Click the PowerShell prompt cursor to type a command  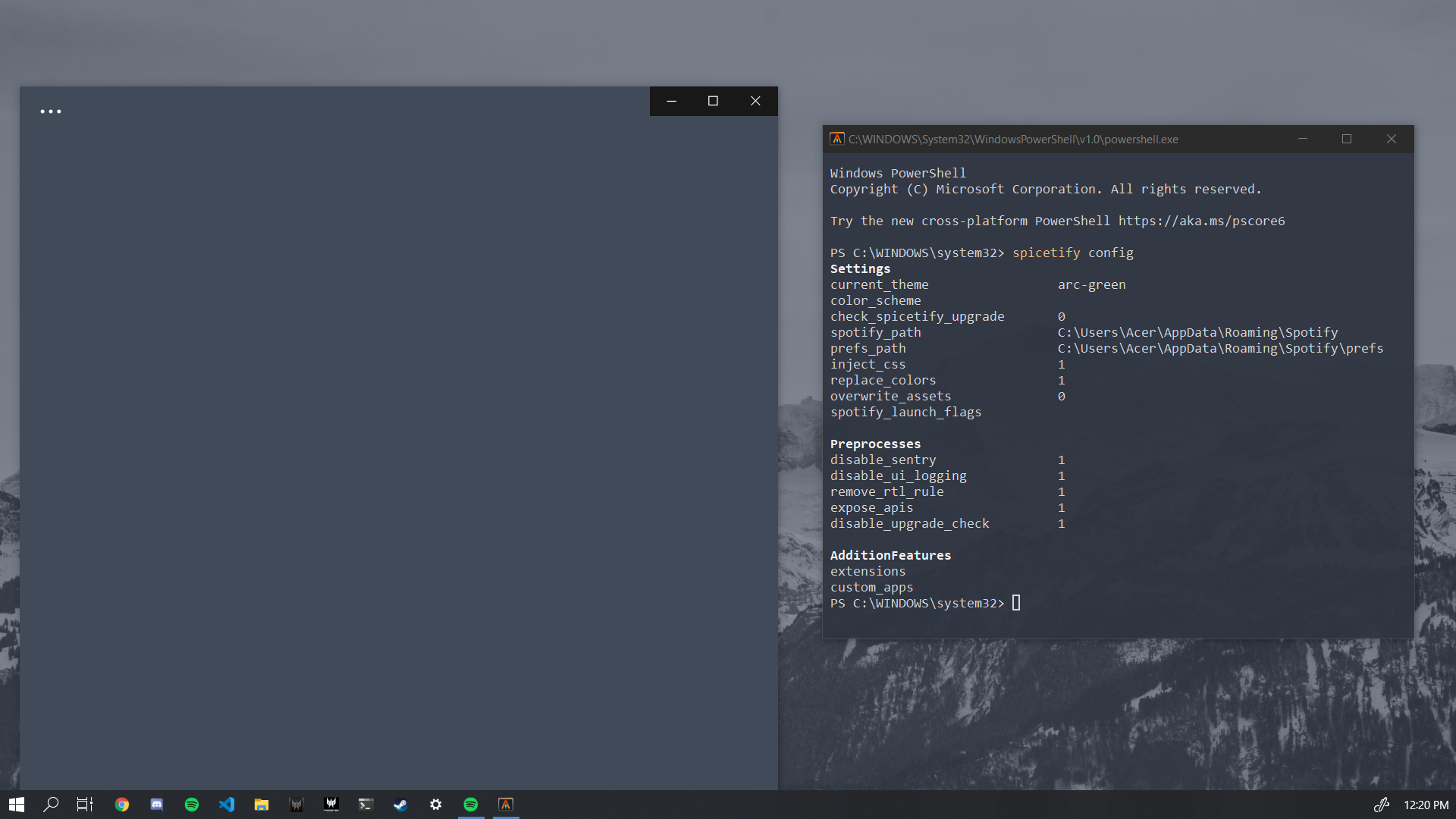[1016, 603]
